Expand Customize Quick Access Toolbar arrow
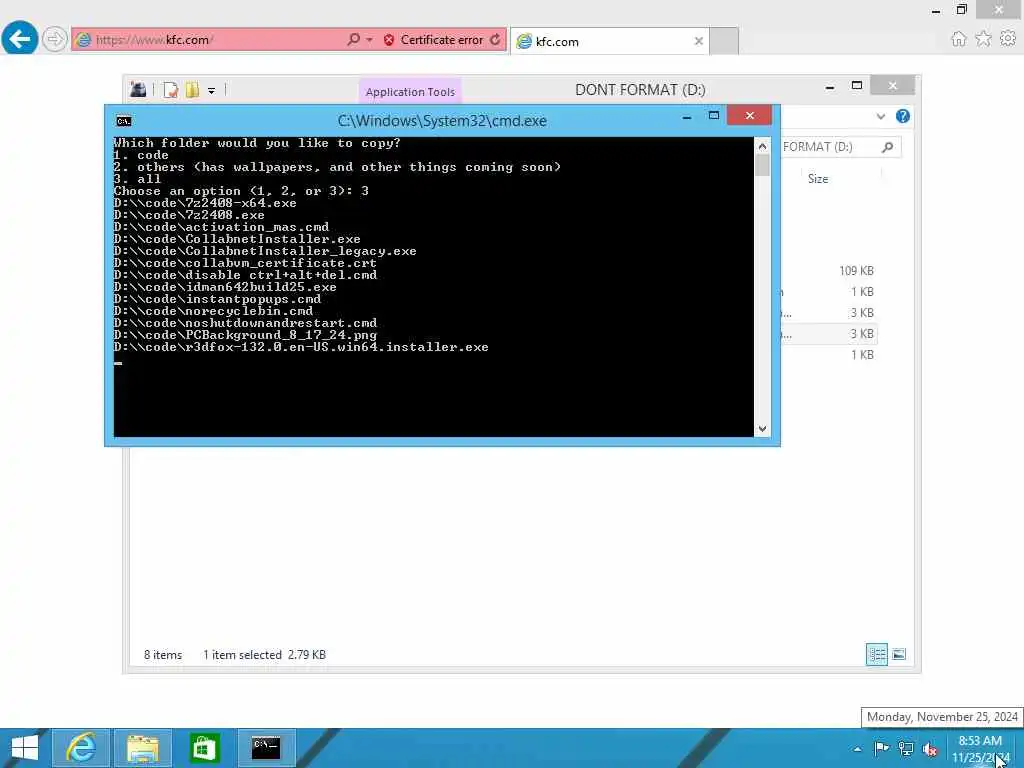Image resolution: width=1024 pixels, height=768 pixels. [212, 91]
